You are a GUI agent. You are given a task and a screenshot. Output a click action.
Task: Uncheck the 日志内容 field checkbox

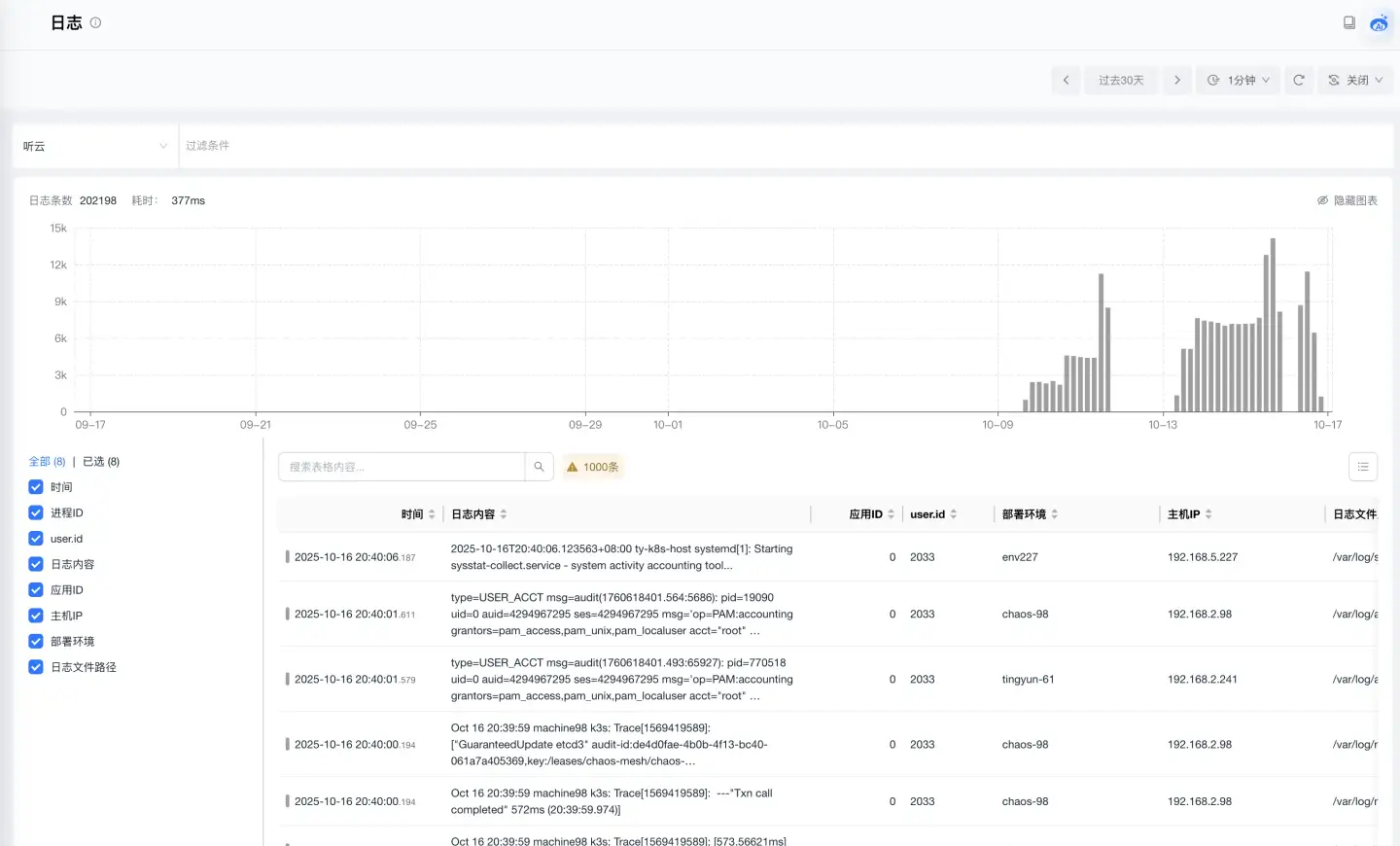(36, 564)
